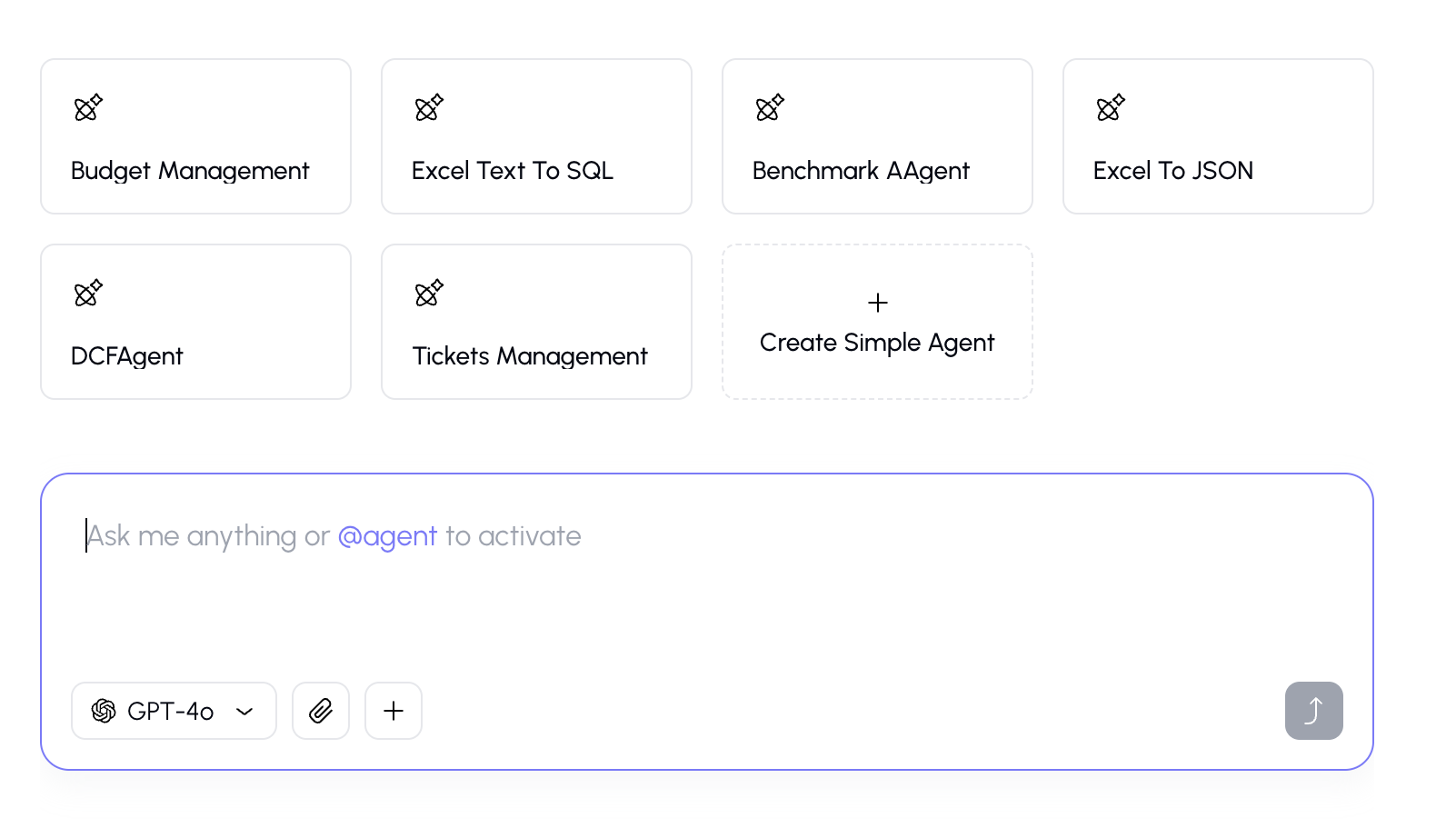Click the plus icon beside the paperclip
Screen dimensions: 1456x838
pyautogui.click(x=394, y=711)
